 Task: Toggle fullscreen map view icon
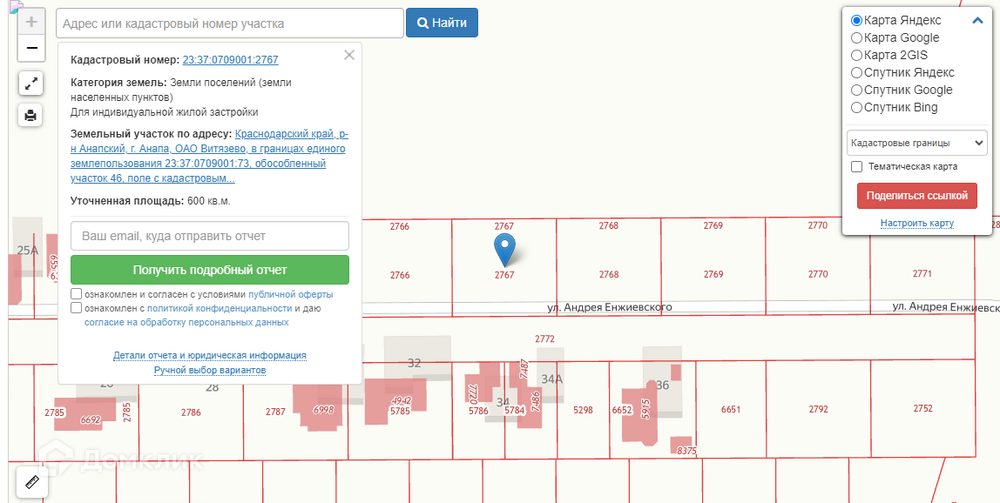31,83
